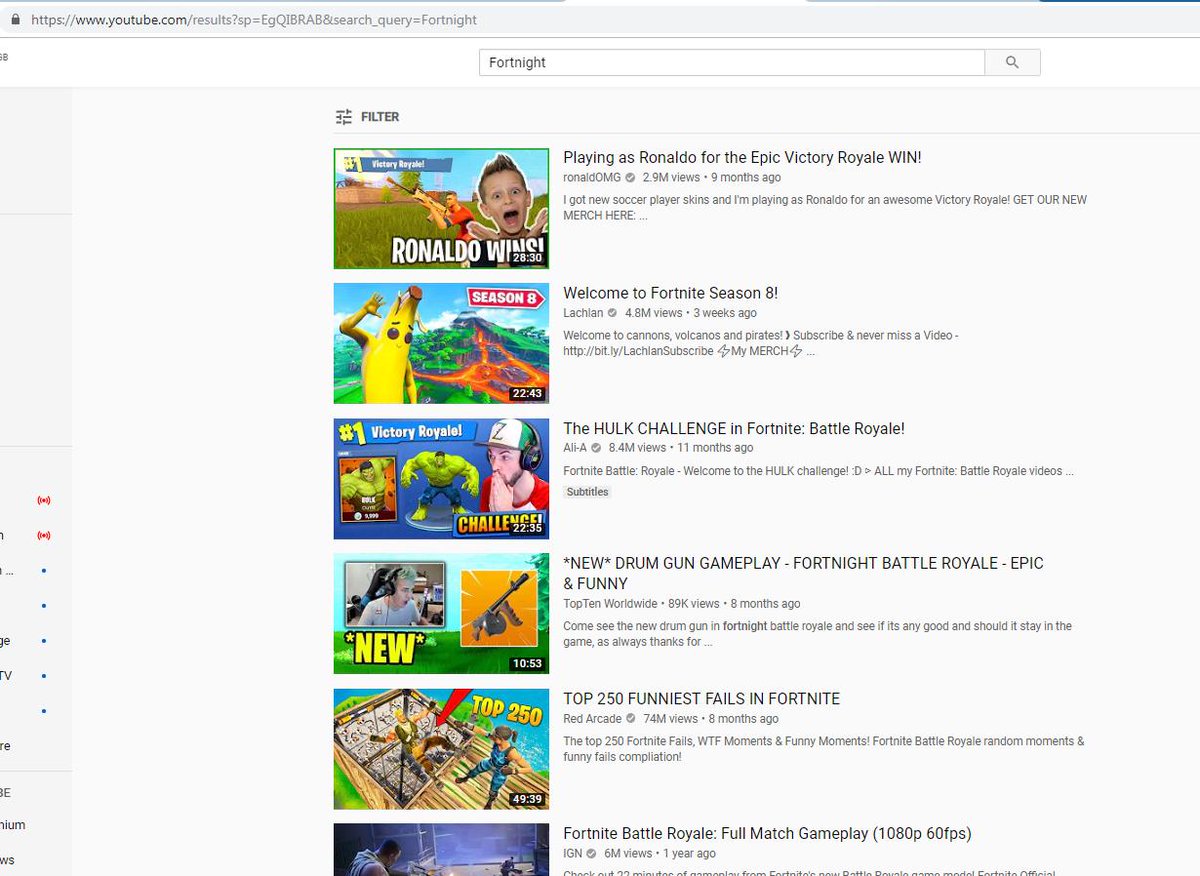Click first live broadcast indicator in sidebar

(43, 500)
